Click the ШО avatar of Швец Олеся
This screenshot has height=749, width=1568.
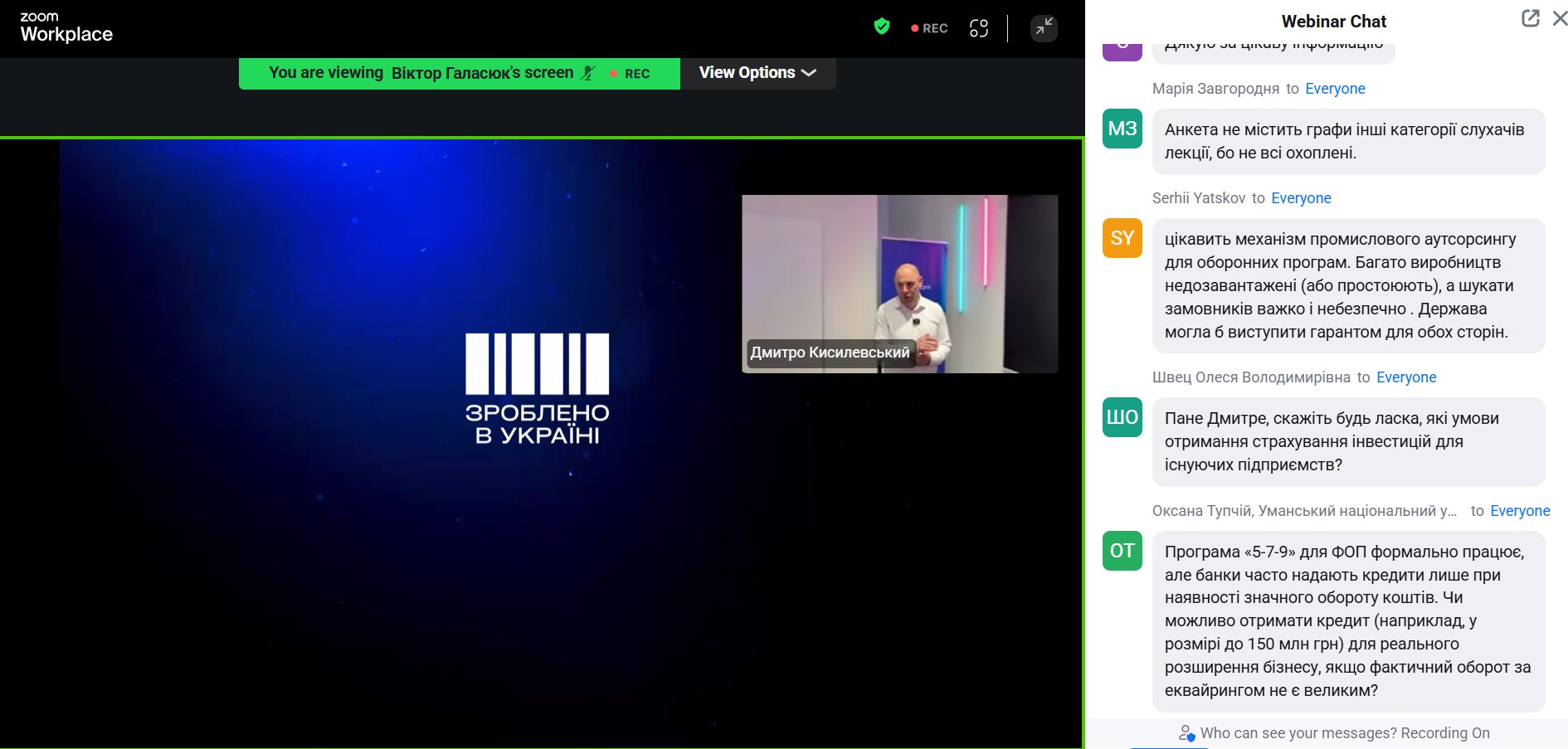1122,417
